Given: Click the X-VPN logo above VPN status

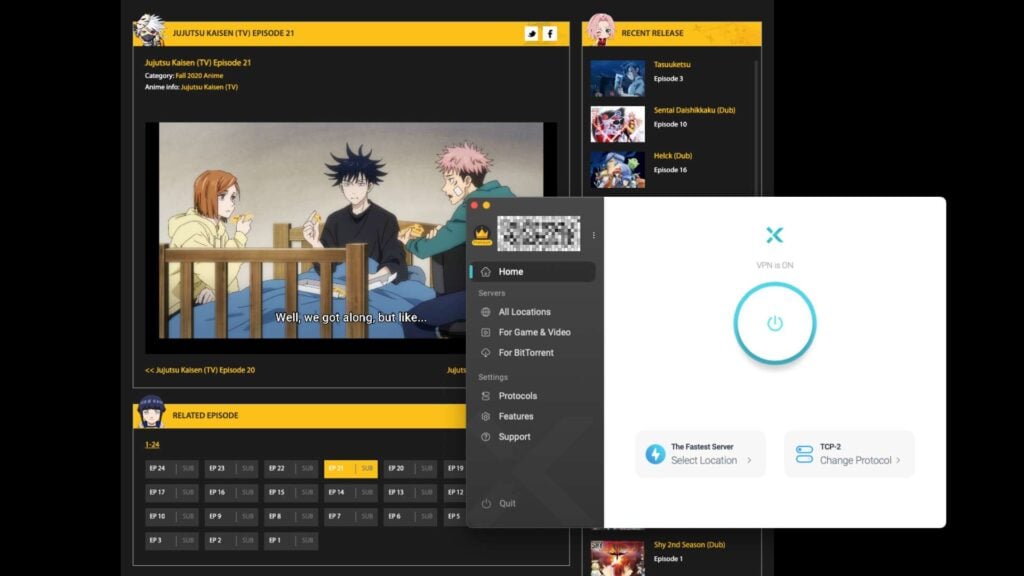Looking at the screenshot, I should tap(775, 235).
